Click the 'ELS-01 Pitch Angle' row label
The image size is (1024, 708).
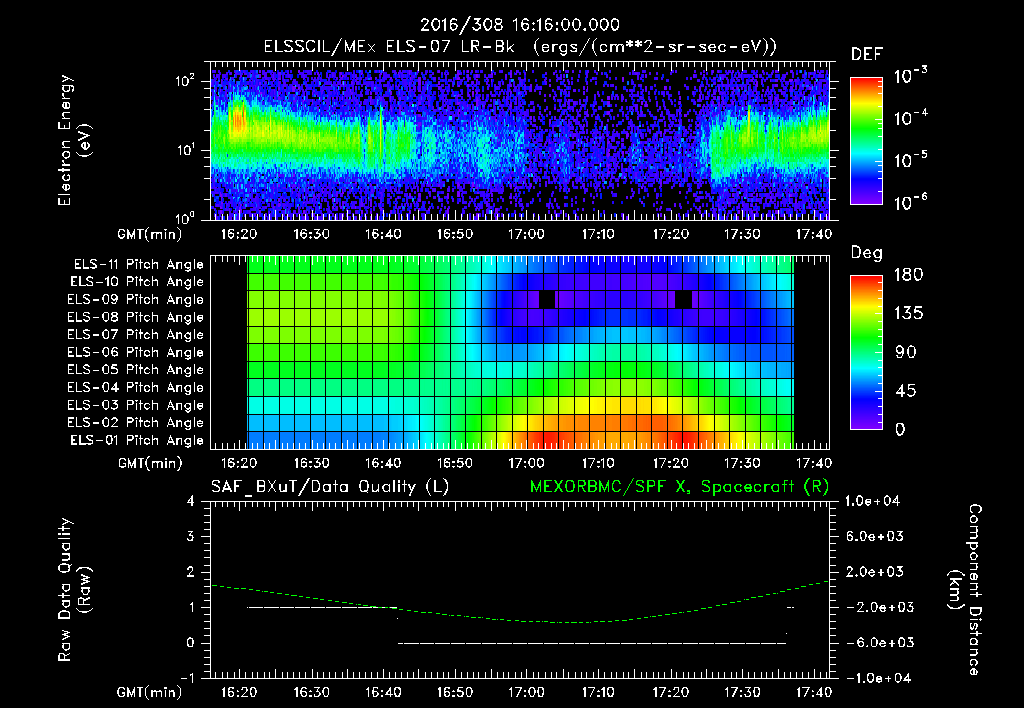pos(137,441)
